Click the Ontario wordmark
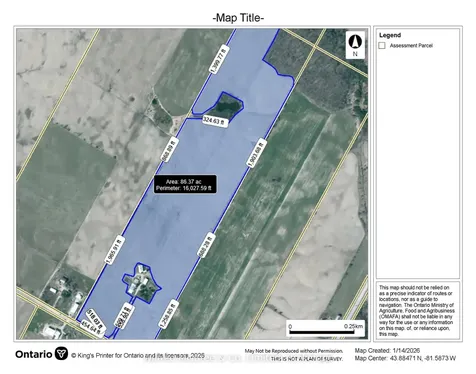 [x=34, y=354]
